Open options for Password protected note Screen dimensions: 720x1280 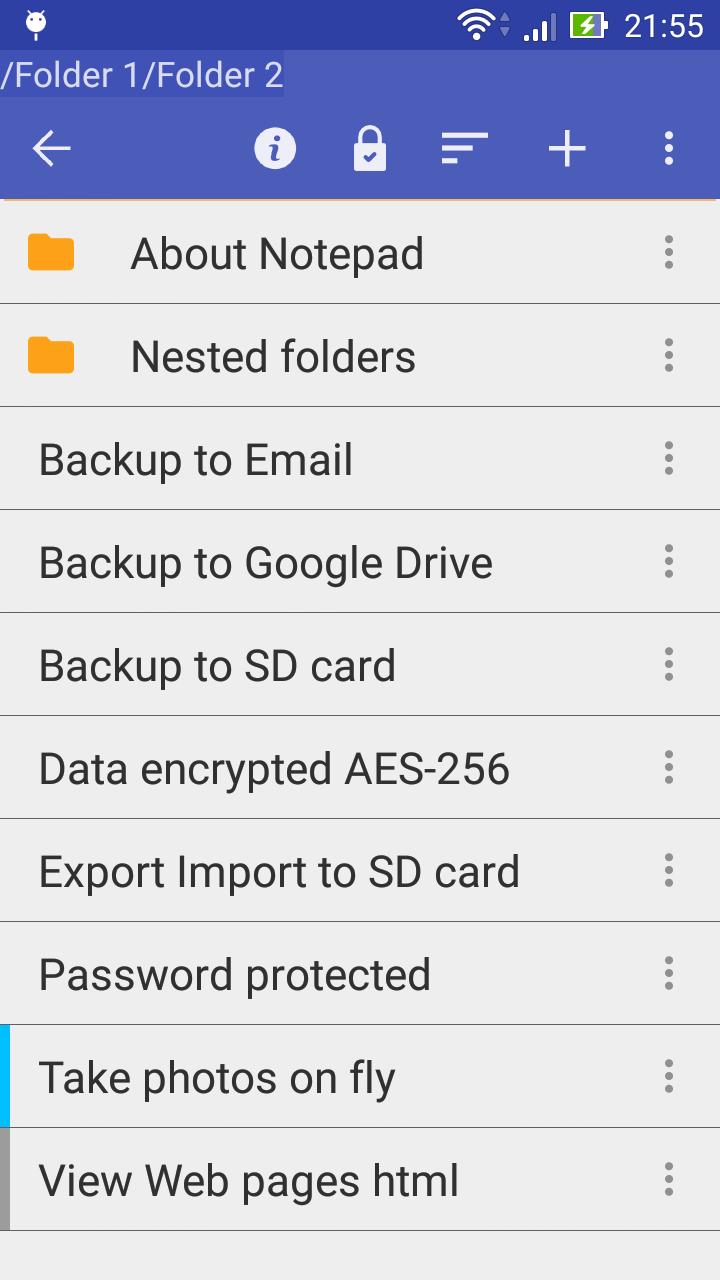click(669, 973)
